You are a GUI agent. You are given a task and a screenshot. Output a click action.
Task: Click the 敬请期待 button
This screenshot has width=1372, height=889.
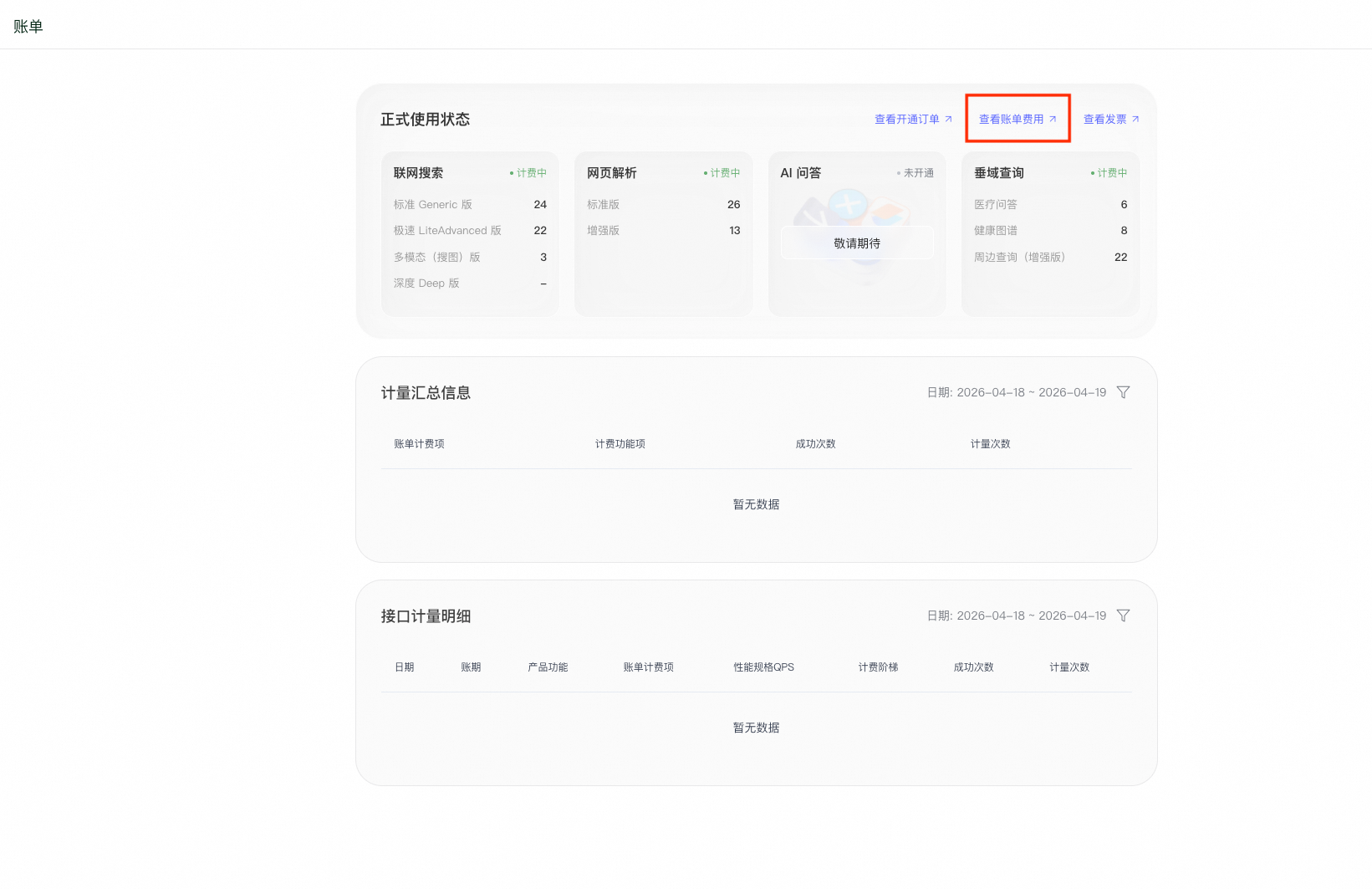857,243
